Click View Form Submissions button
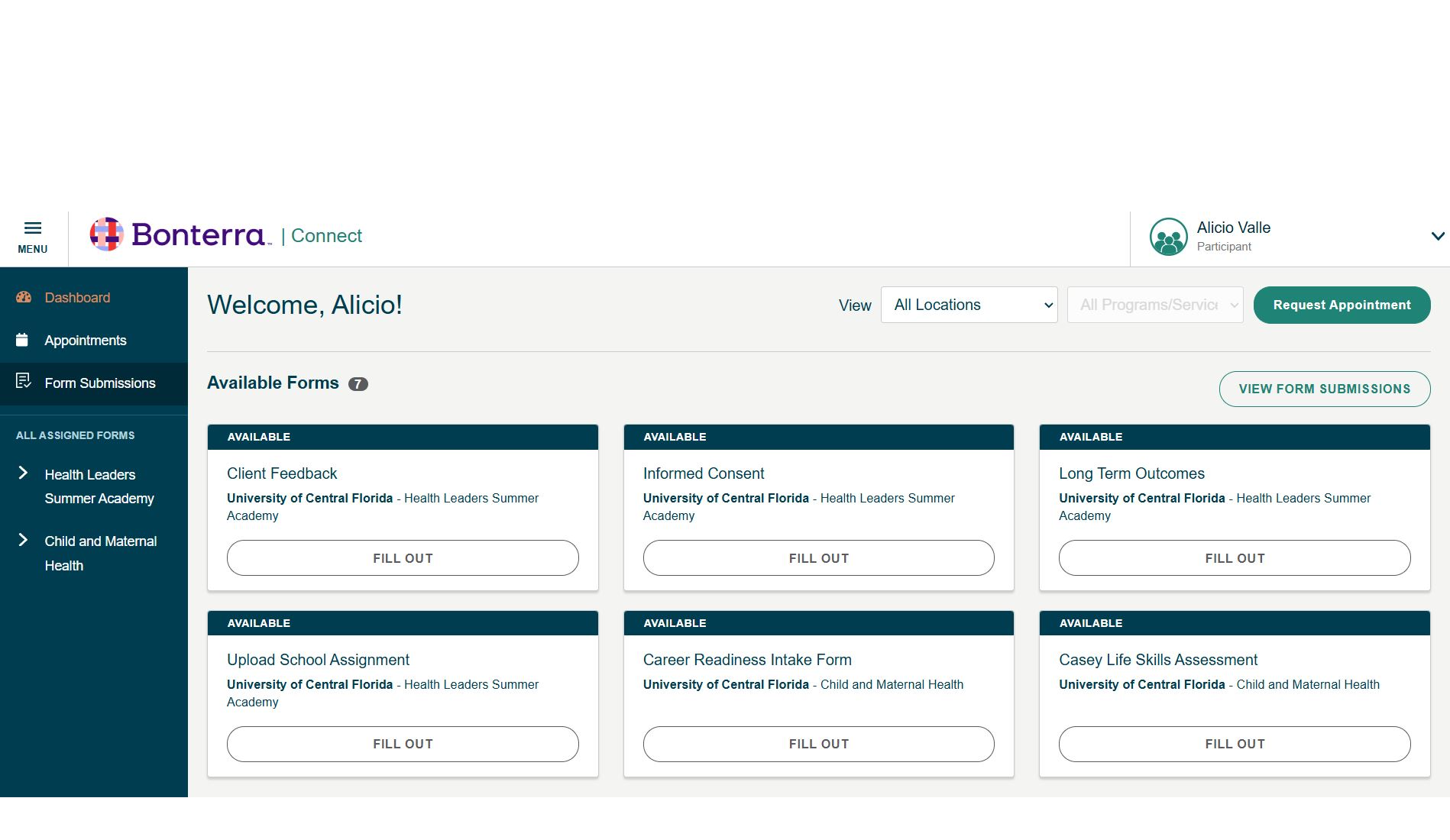 (x=1324, y=389)
